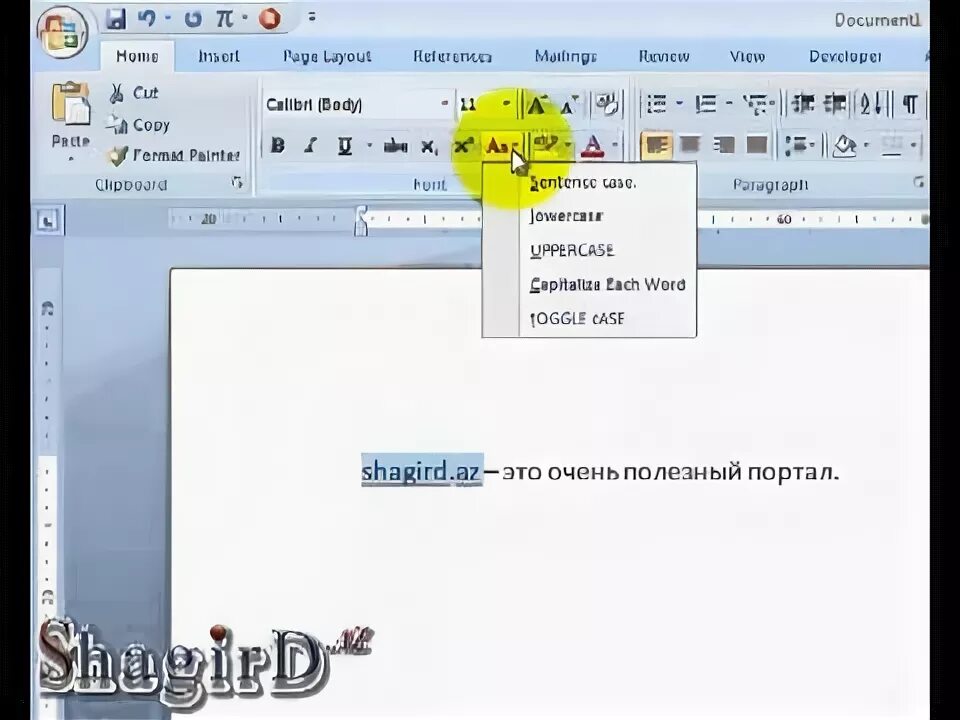Choose Capitalize Each Word option
This screenshot has width=960, height=720.
(x=607, y=285)
